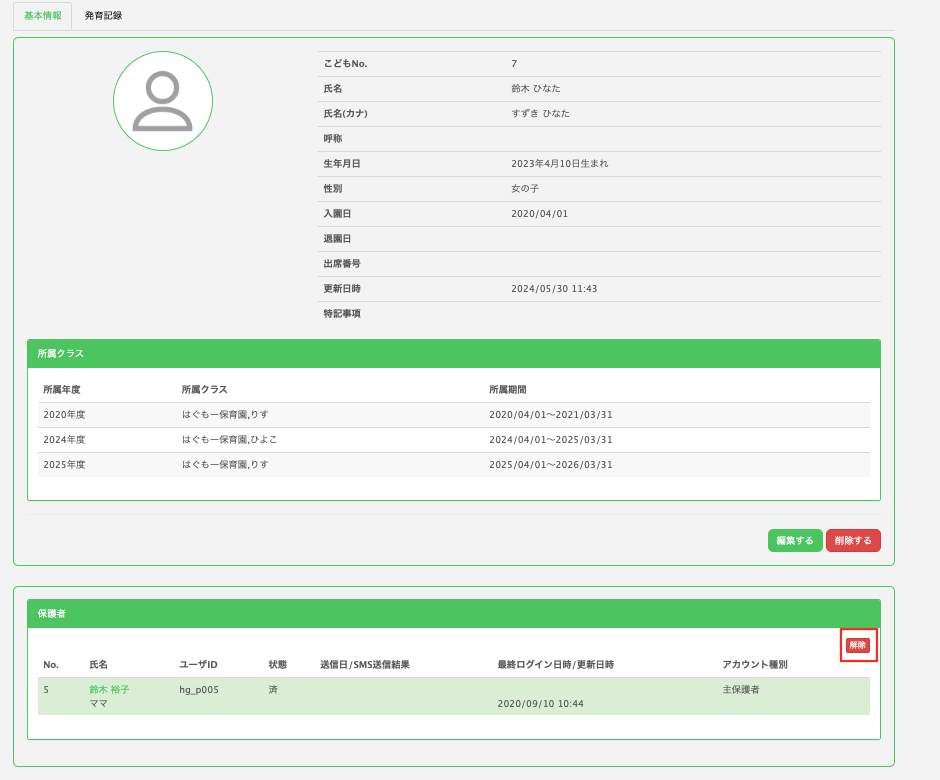Image resolution: width=940 pixels, height=780 pixels.
Task: Click period 2024/04/01〜2025/03/31
Action: pos(551,439)
